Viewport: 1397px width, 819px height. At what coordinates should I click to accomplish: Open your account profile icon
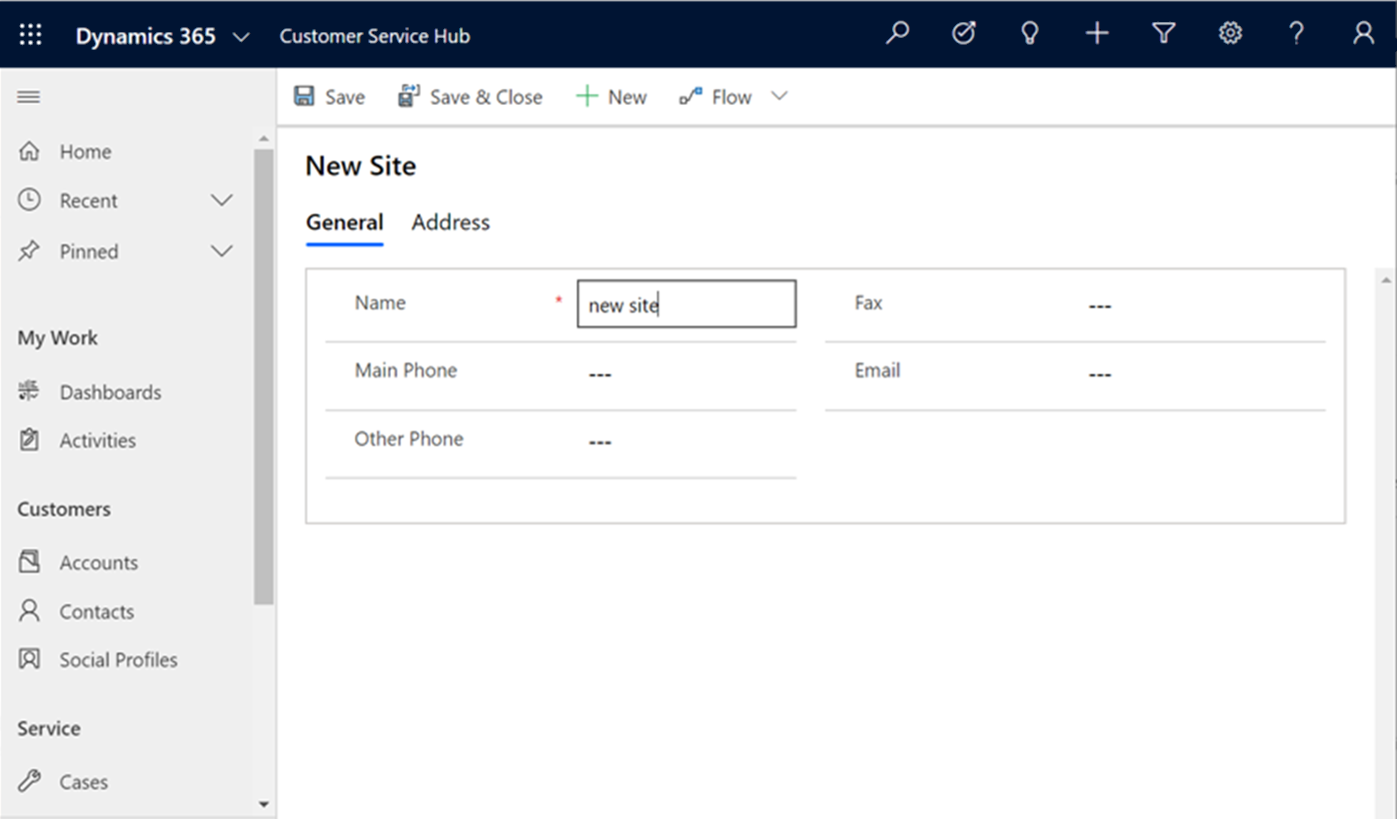pos(1362,33)
